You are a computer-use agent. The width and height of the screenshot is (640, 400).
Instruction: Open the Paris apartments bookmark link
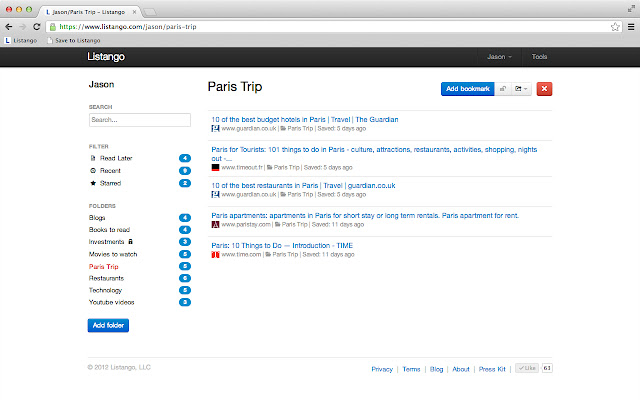365,216
